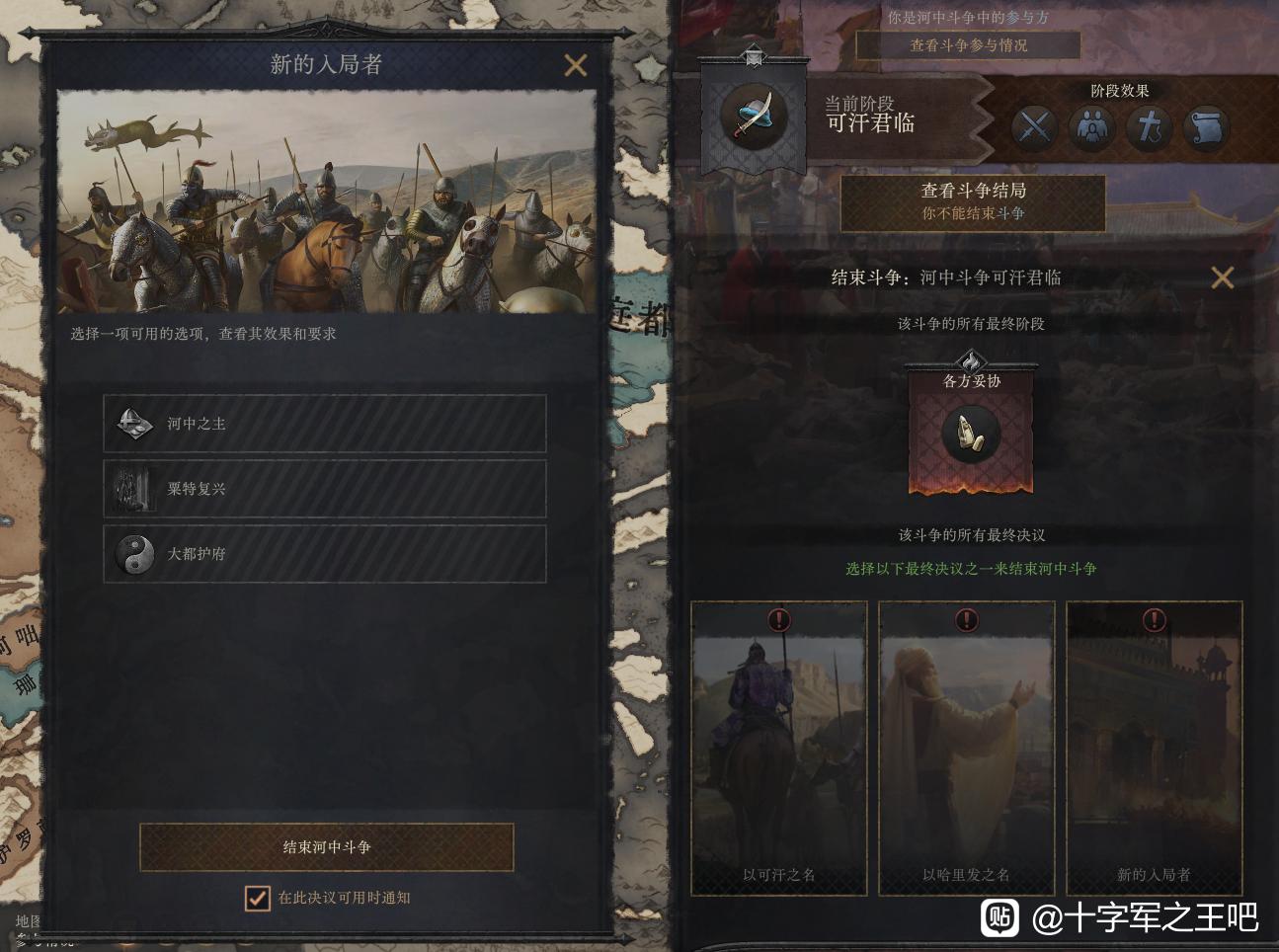Image resolution: width=1279 pixels, height=952 pixels.
Task: Click the yin-yang icon beside 大都护府
Action: click(x=135, y=554)
